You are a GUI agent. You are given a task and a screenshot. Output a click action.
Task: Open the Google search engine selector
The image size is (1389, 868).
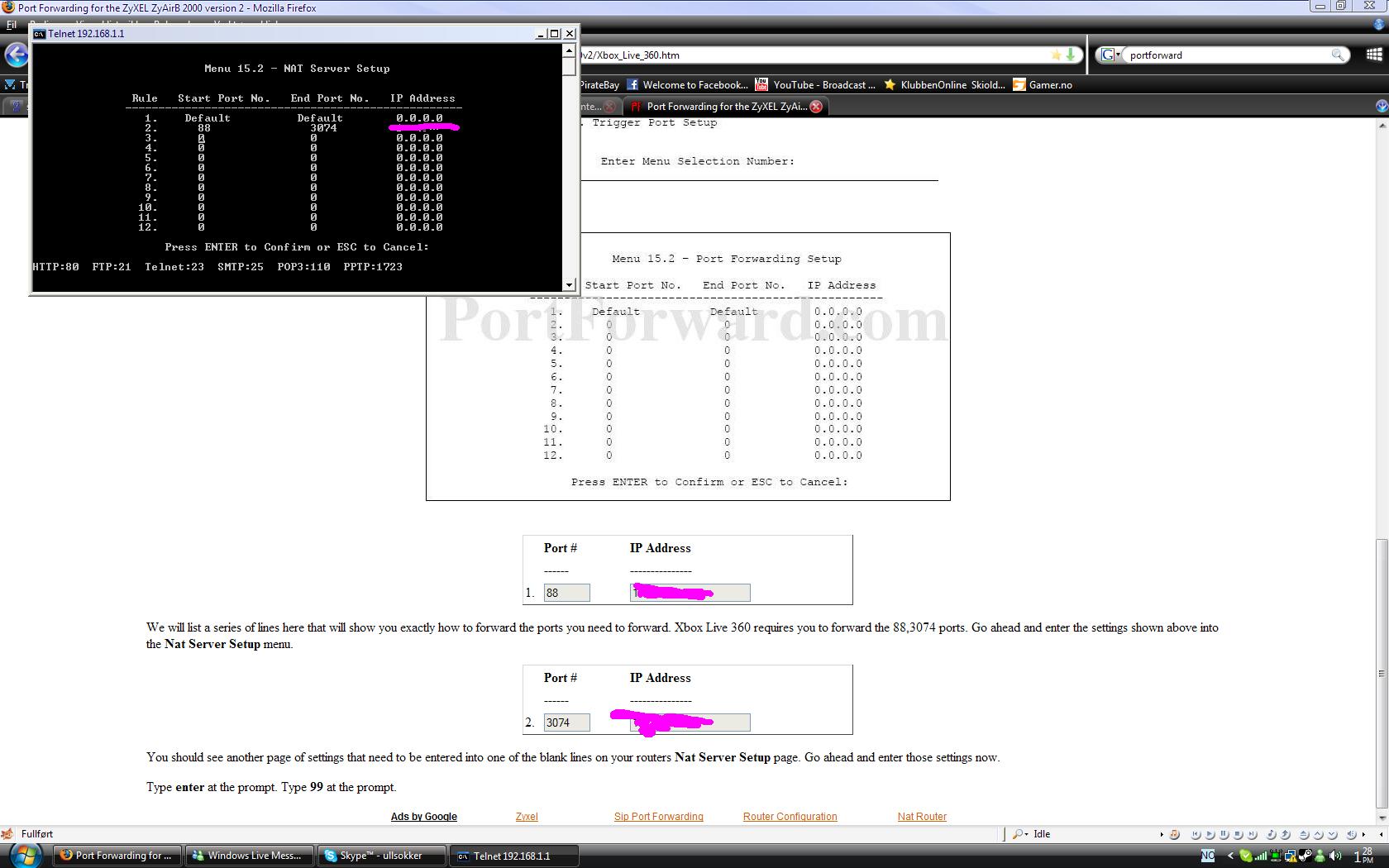coord(1110,55)
